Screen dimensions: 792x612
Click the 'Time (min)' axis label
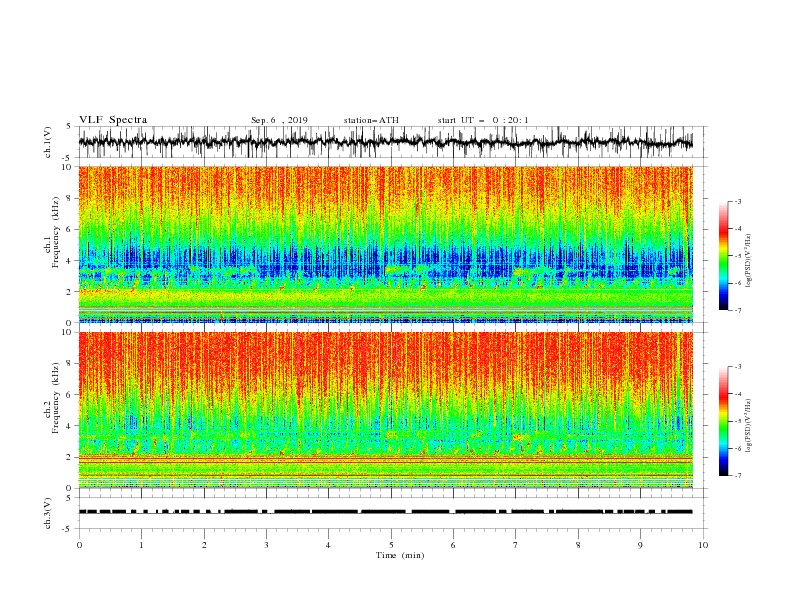pos(400,555)
